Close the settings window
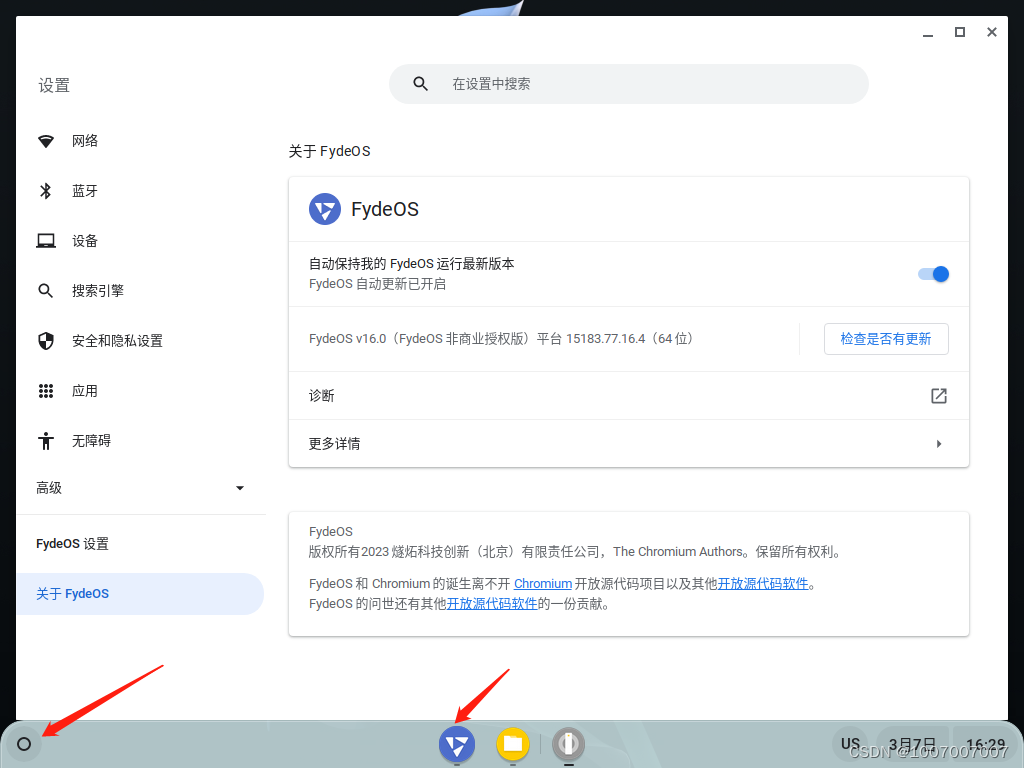 (x=991, y=33)
